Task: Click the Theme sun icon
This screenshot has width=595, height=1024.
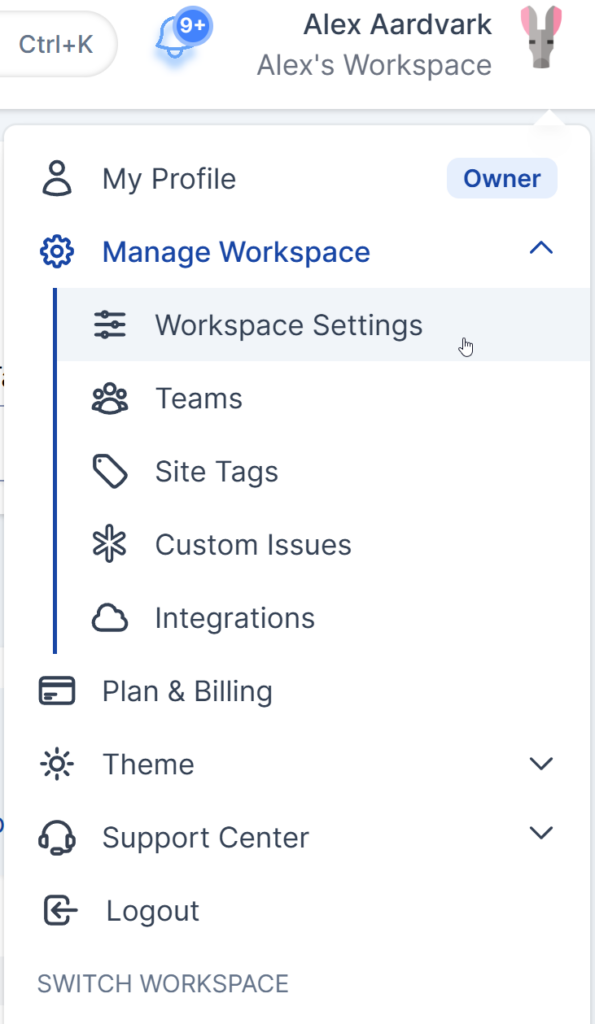Action: point(57,763)
